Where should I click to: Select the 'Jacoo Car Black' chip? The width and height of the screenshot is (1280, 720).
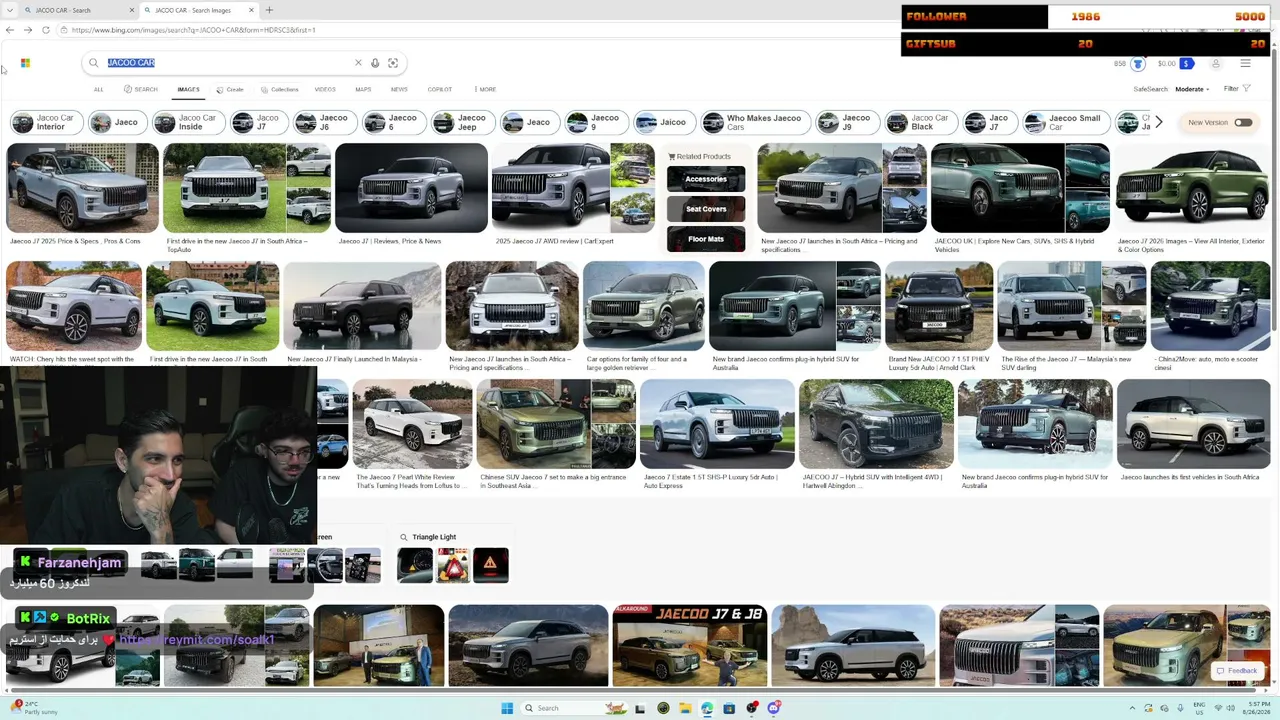[919, 123]
